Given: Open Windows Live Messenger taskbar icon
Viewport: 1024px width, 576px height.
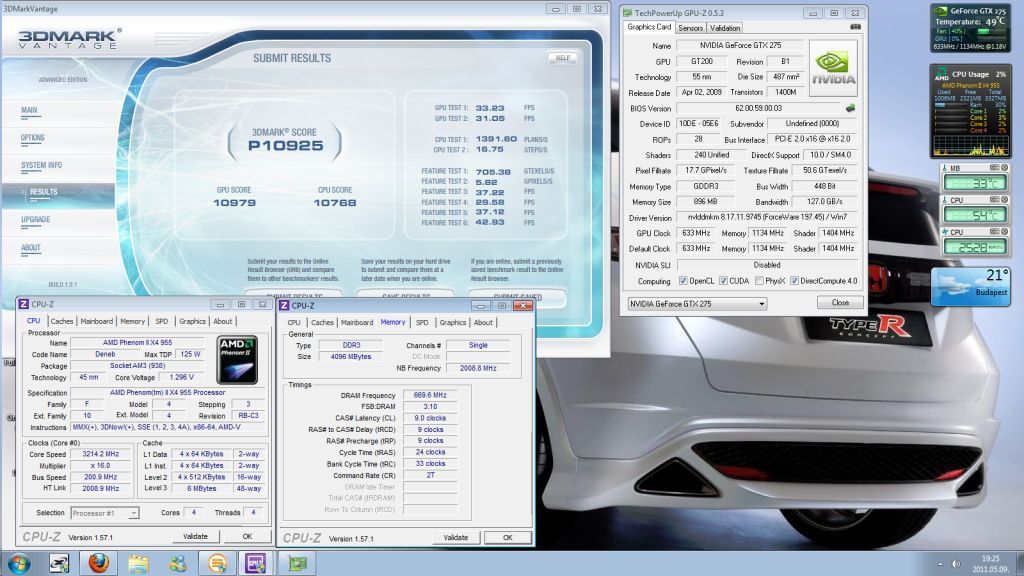Looking at the screenshot, I should click(x=177, y=563).
